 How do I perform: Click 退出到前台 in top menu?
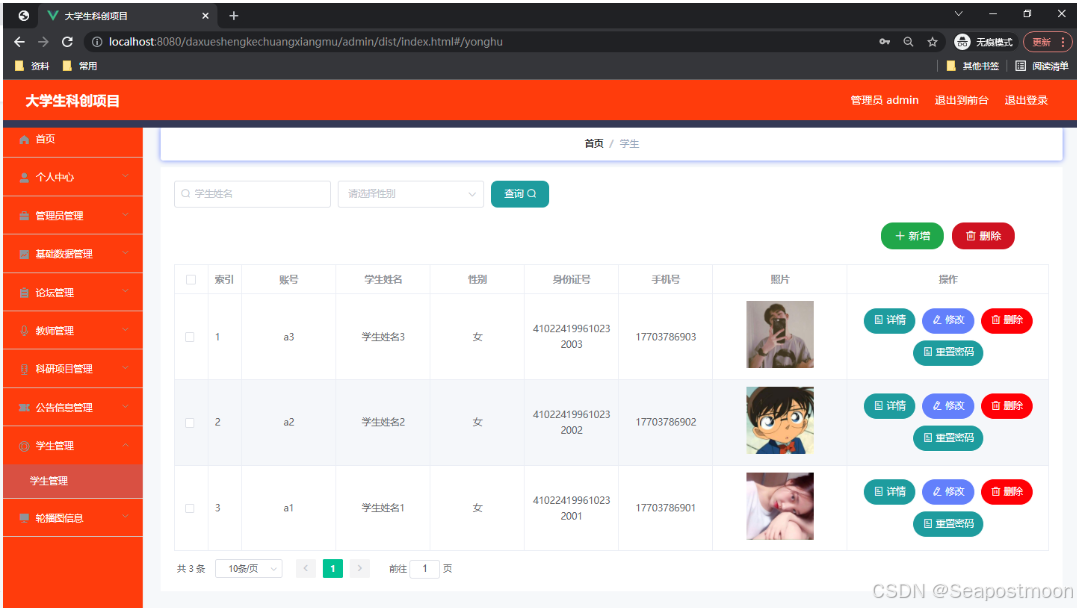click(962, 100)
